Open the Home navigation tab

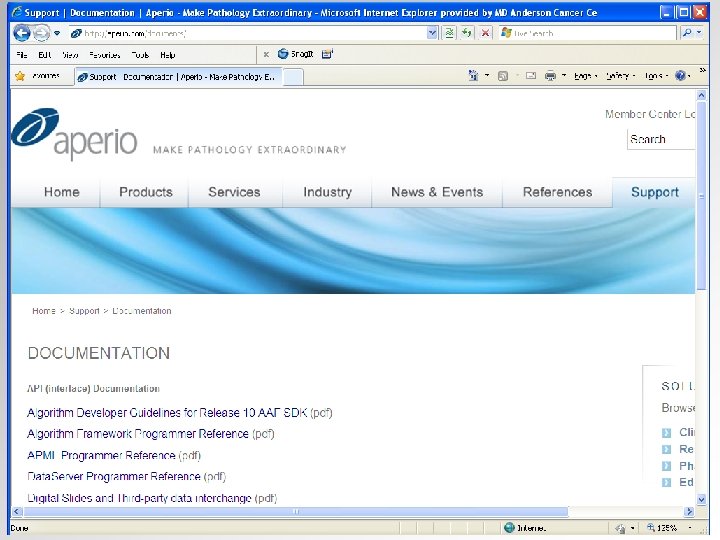point(62,192)
